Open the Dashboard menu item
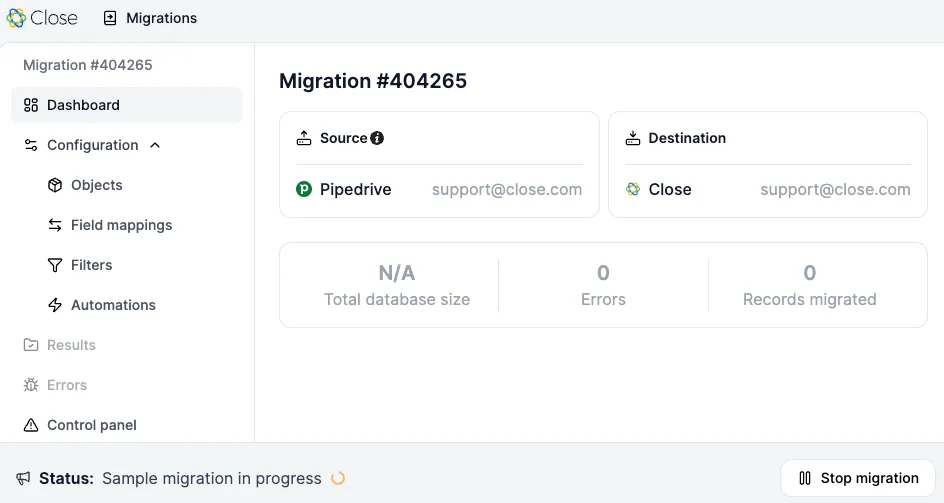 (x=126, y=105)
